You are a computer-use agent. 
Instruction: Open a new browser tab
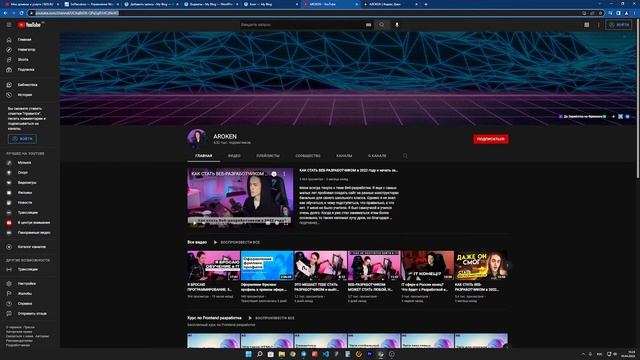[x=426, y=4]
